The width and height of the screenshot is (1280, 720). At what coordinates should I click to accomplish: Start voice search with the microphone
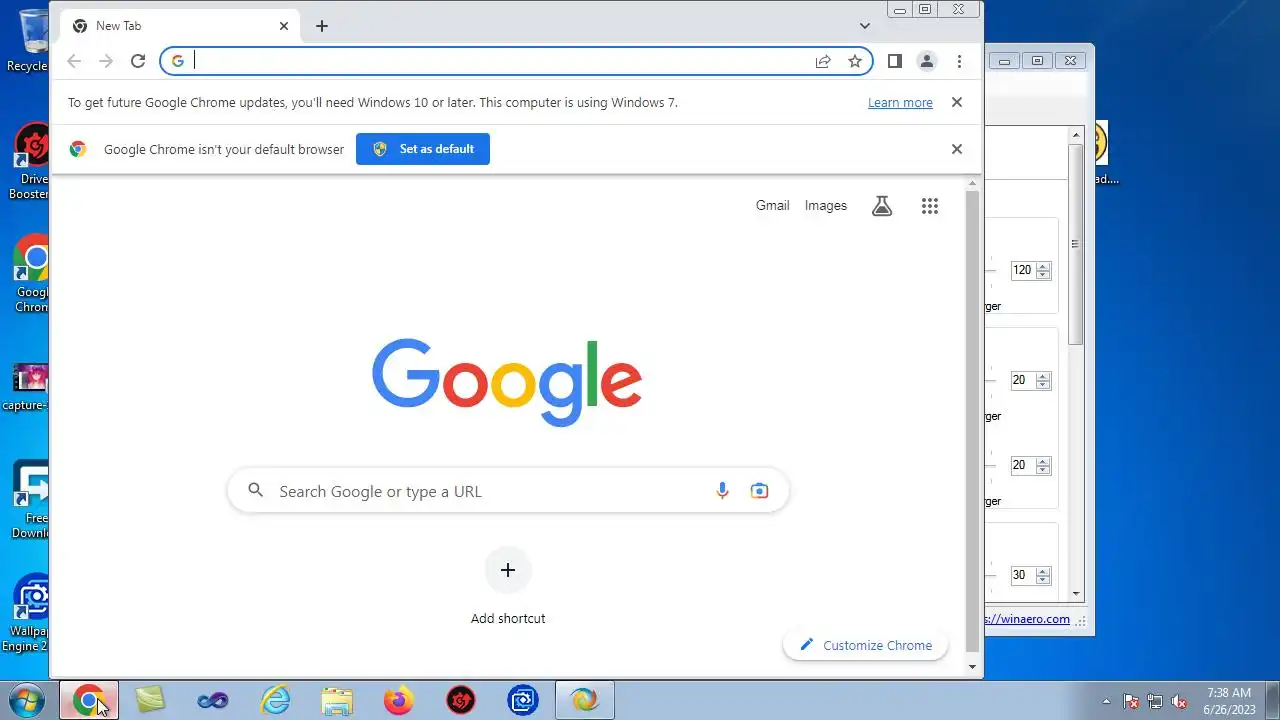pos(722,491)
